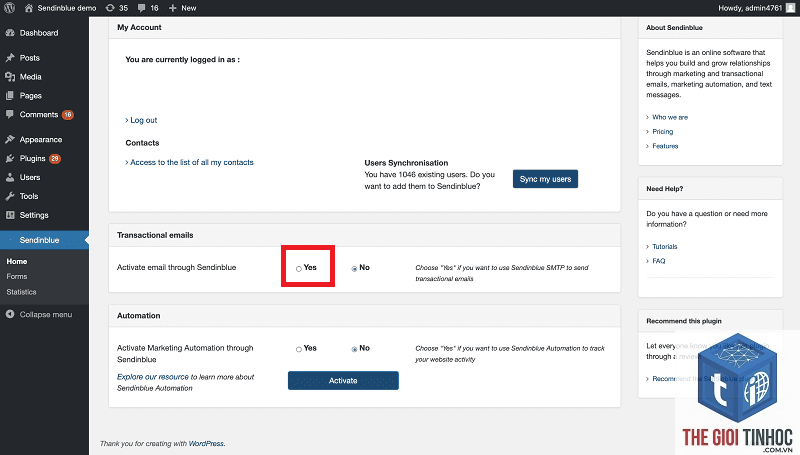Click the Media icon in the sidebar
The width and height of the screenshot is (800, 455).
click(x=10, y=77)
